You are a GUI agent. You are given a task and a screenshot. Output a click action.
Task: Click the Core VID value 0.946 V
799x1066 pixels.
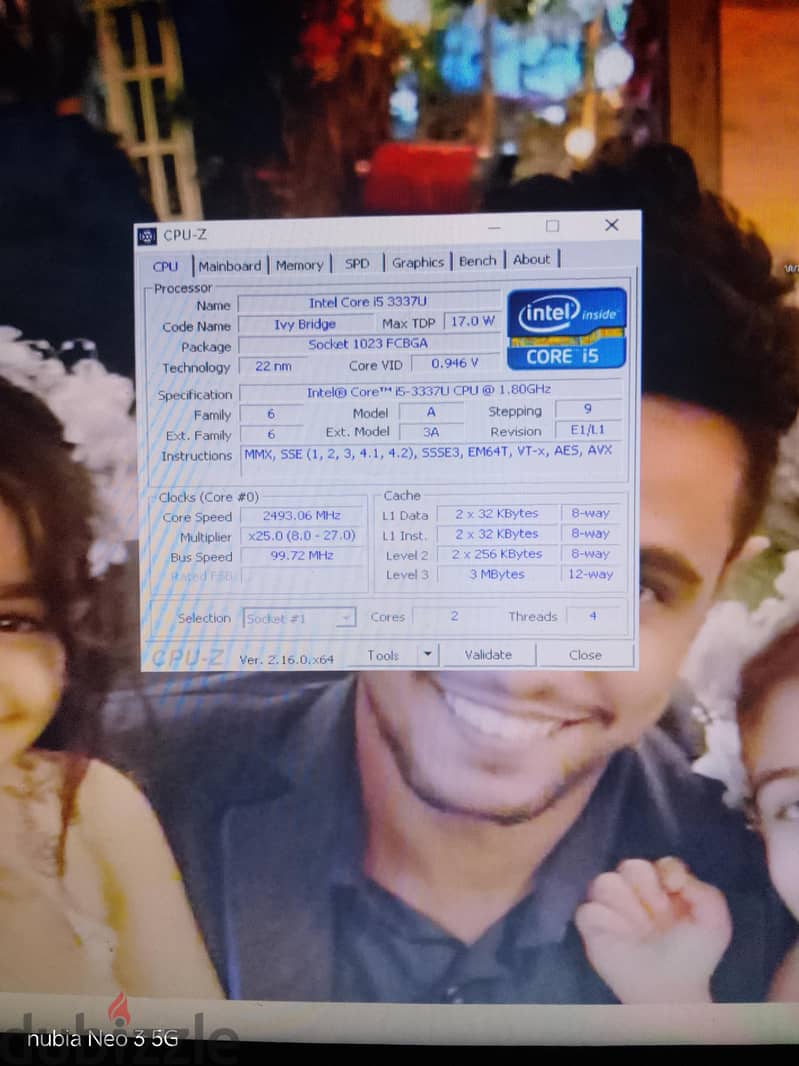[455, 363]
